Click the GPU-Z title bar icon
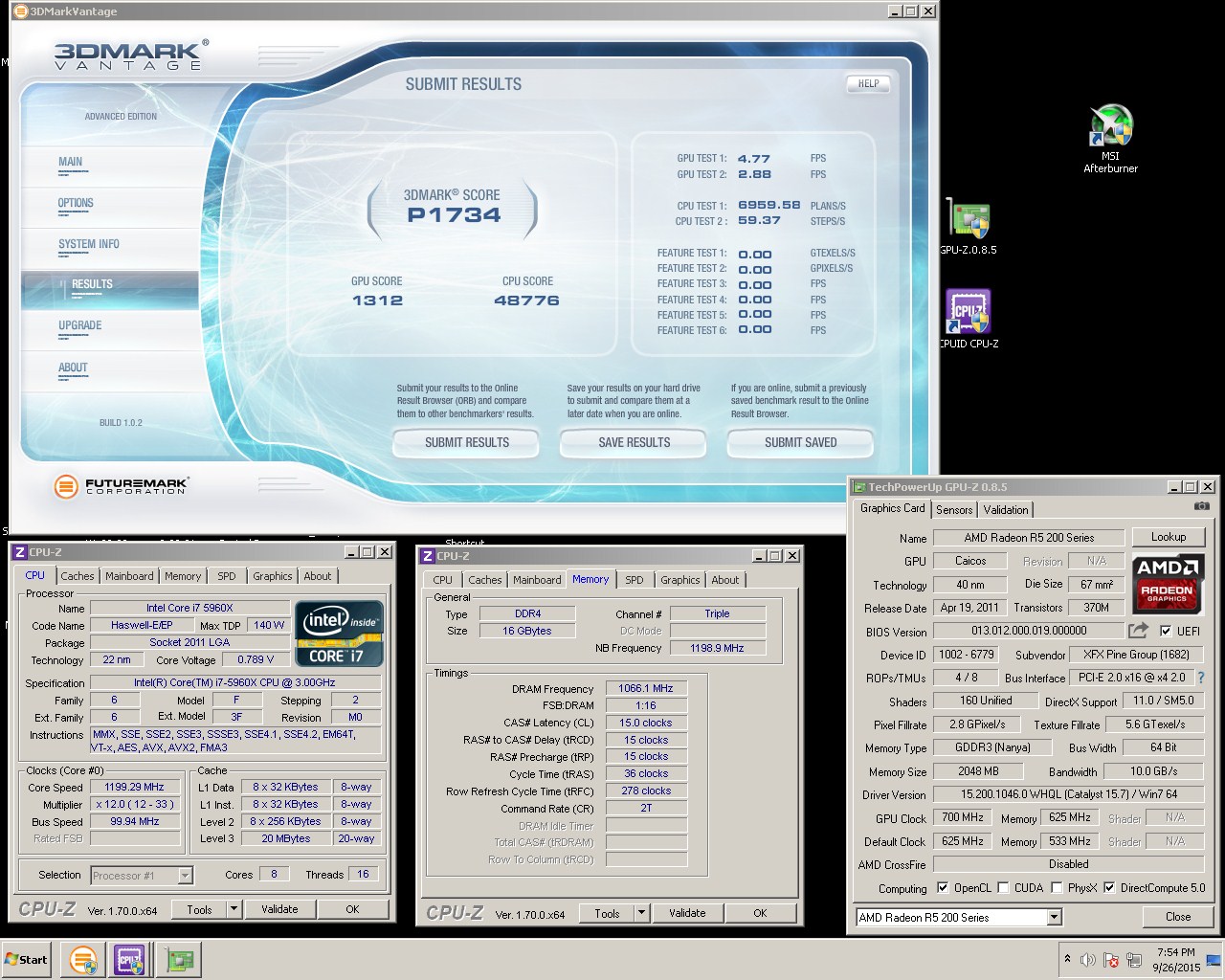Screen dimensions: 1225x980 pos(859,486)
